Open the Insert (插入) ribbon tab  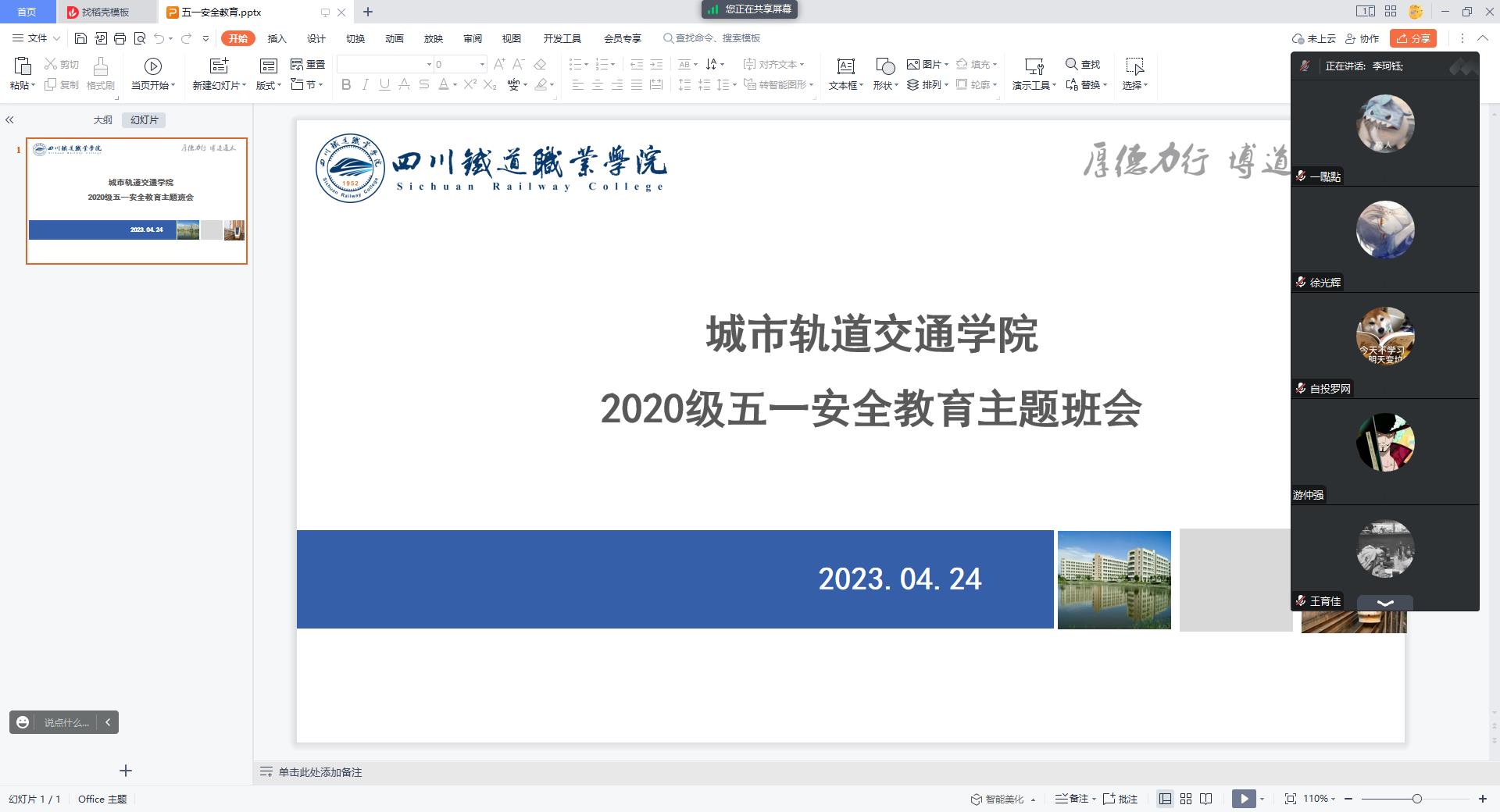tap(277, 38)
